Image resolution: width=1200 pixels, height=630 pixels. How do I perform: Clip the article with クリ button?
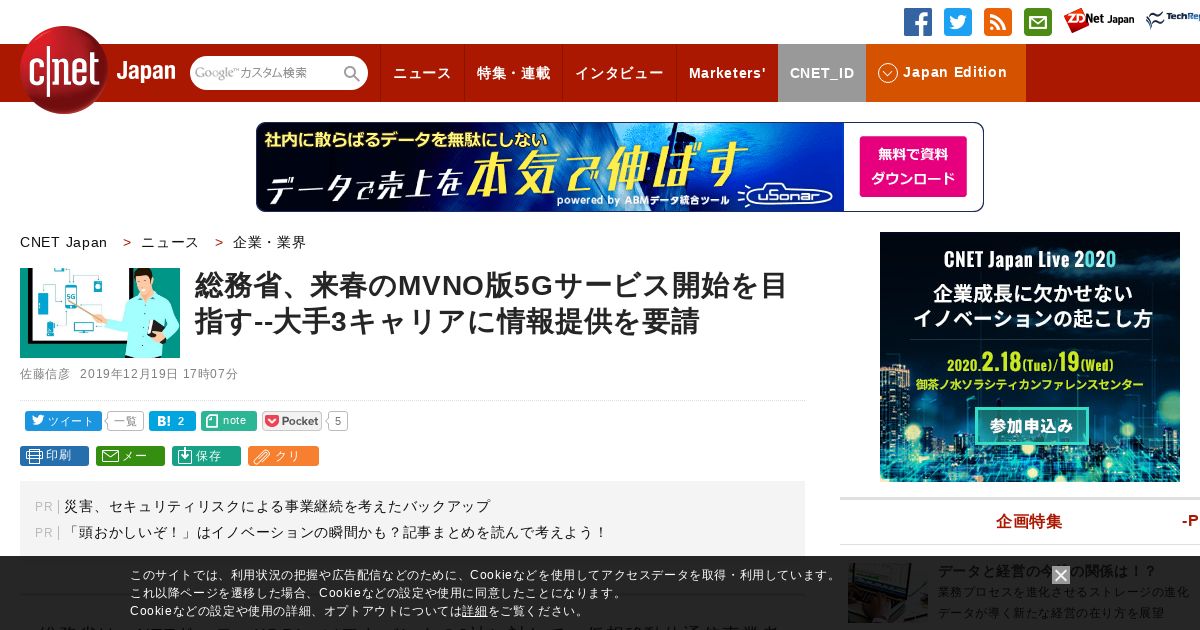283,456
